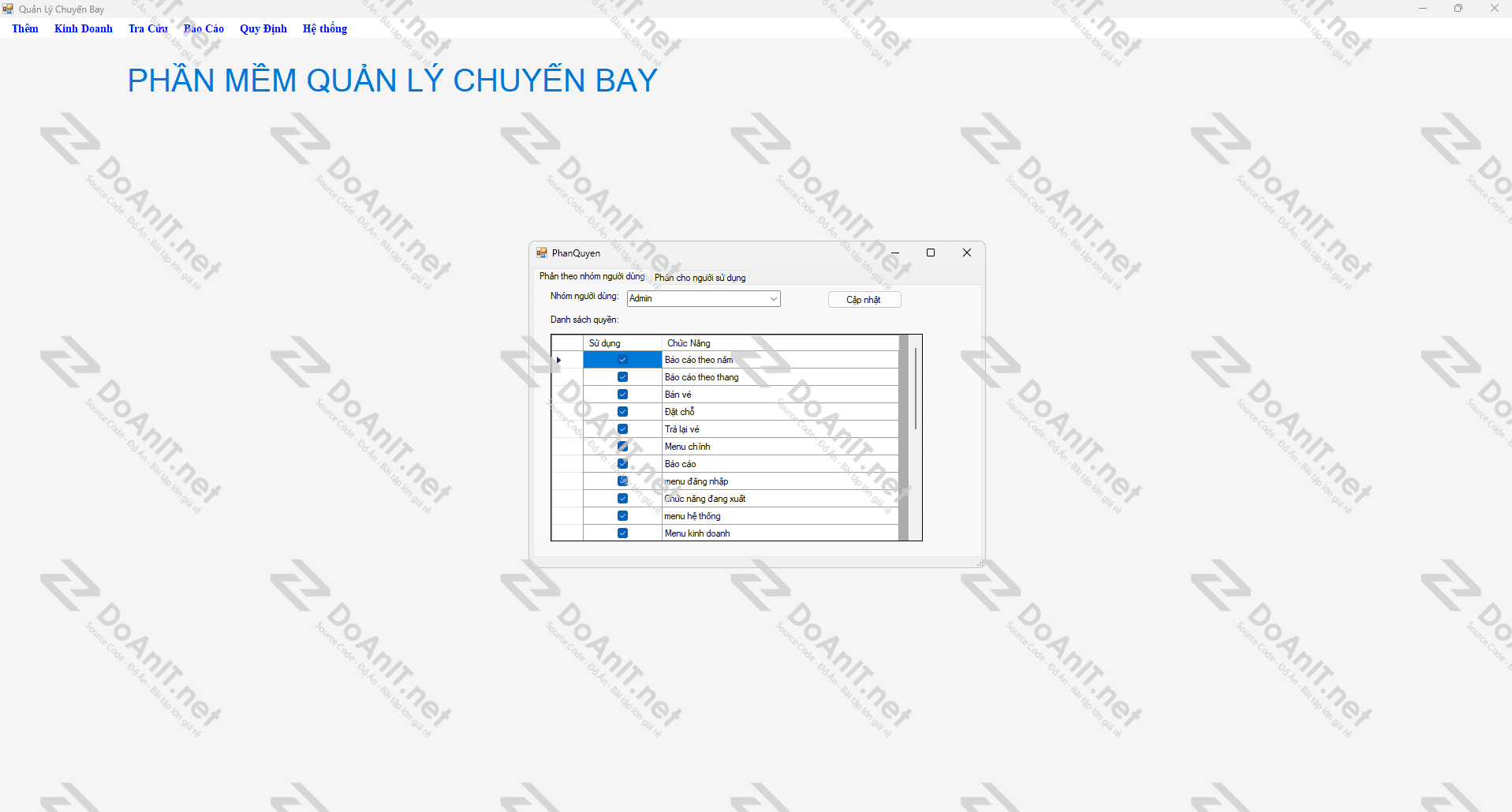
Task: Click the Quản Lý Chuyến Bay app icon
Action: 8,9
